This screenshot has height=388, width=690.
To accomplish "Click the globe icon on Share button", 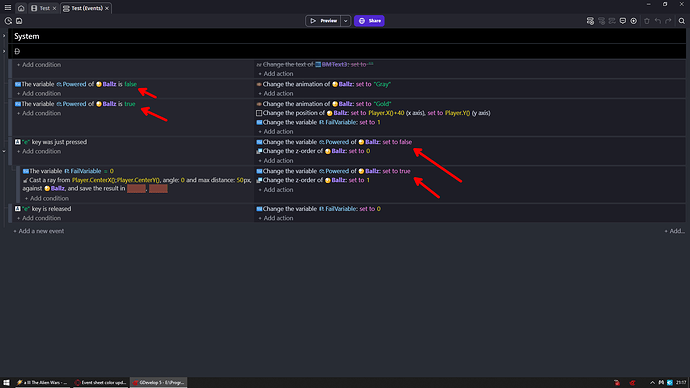I will (x=362, y=21).
